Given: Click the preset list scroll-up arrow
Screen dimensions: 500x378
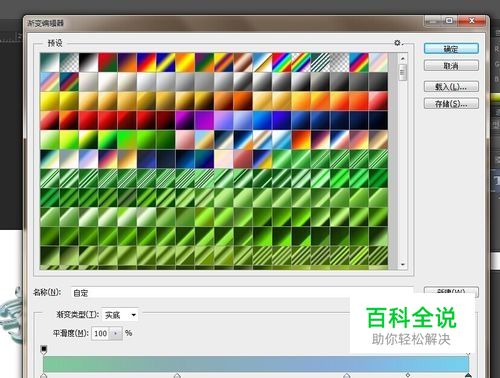Looking at the screenshot, I should 403,58.
